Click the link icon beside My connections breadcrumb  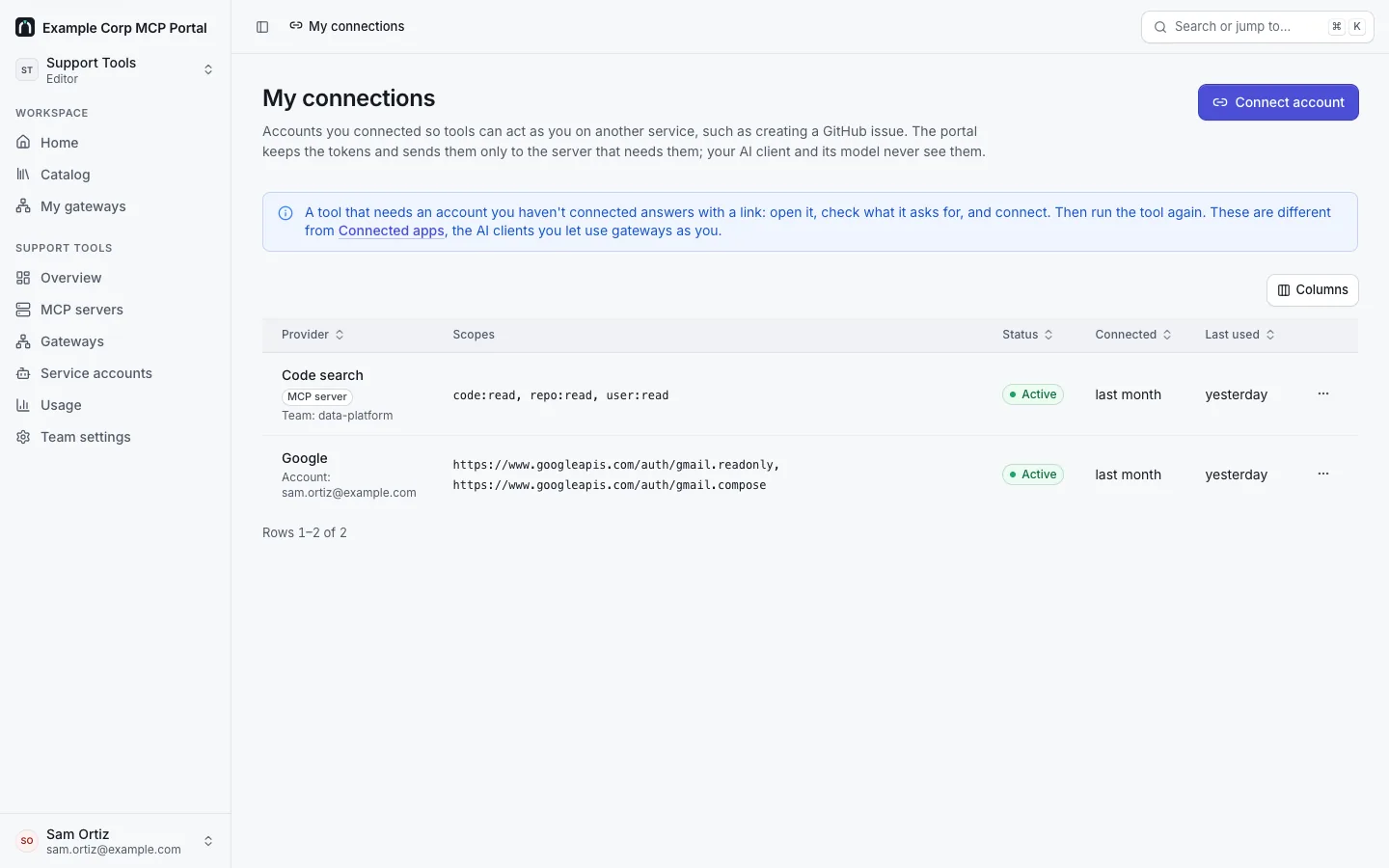(296, 26)
